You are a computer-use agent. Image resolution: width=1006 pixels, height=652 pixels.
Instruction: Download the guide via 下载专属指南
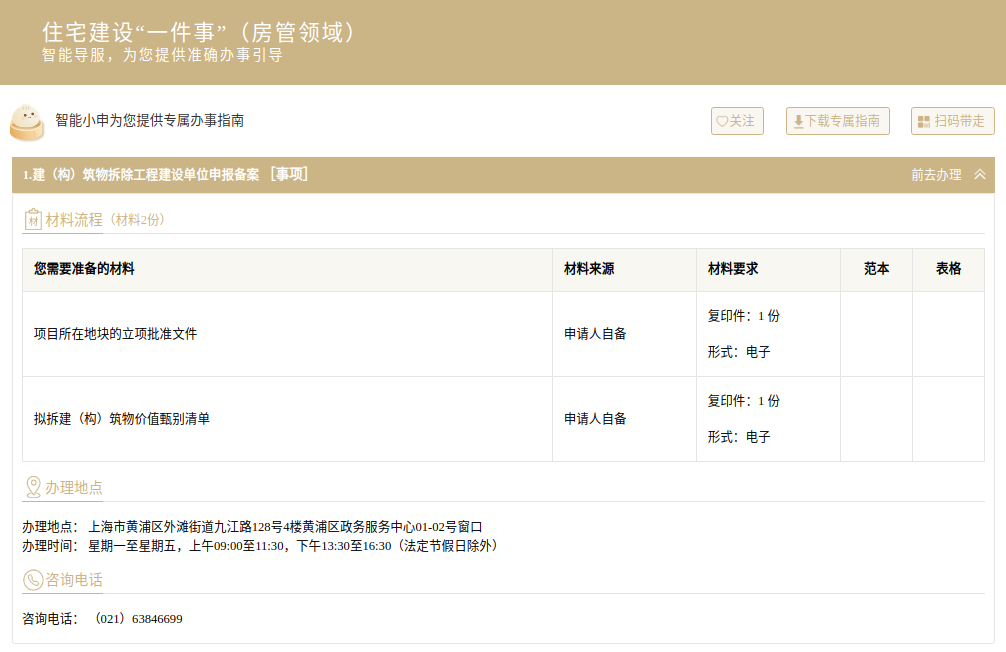(x=837, y=121)
